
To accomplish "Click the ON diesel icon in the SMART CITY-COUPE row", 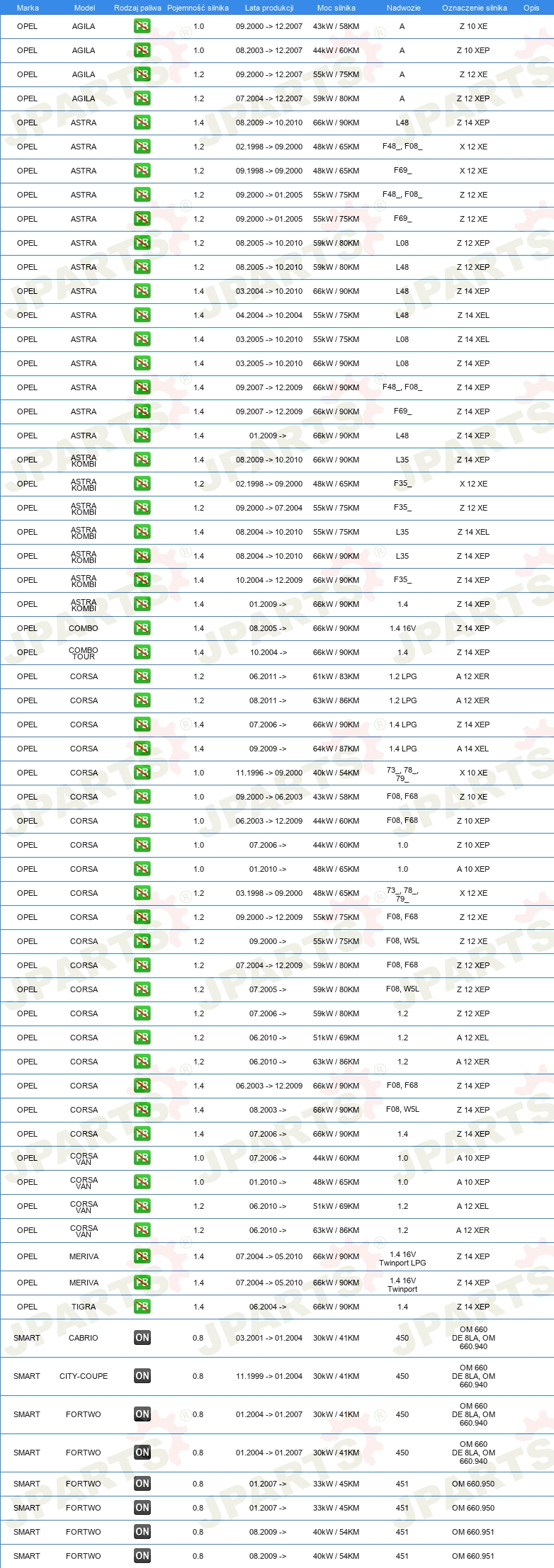I will [142, 1376].
